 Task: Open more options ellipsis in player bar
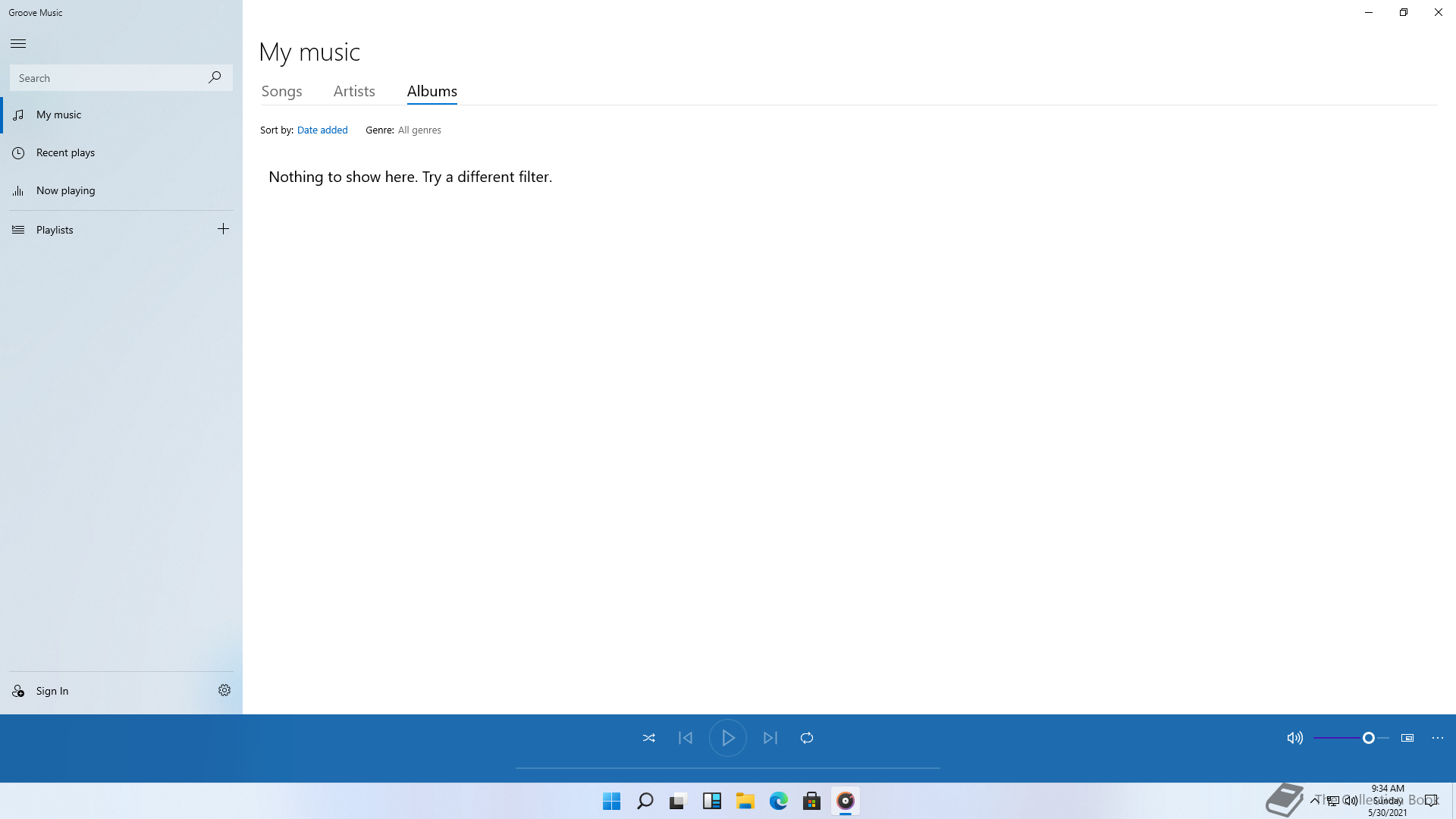pos(1438,738)
